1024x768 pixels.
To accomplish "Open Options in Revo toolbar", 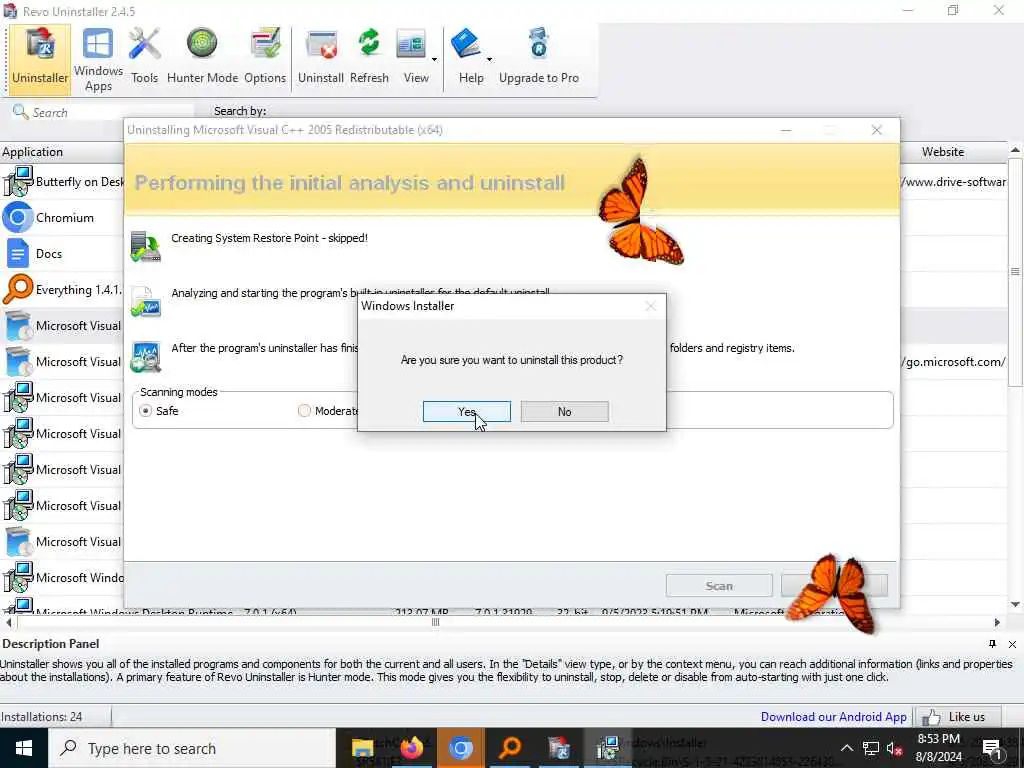I will (265, 57).
